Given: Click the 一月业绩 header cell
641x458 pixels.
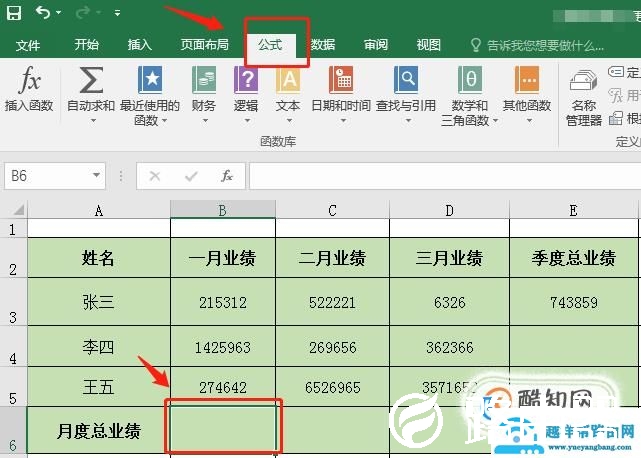Looking at the screenshot, I should pyautogui.click(x=223, y=258).
